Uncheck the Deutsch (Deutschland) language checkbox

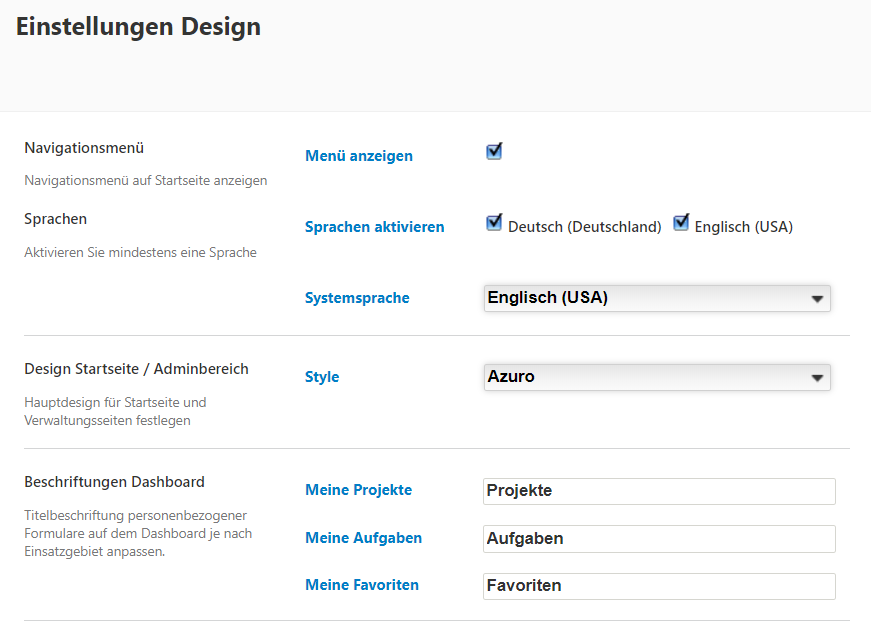coord(493,223)
